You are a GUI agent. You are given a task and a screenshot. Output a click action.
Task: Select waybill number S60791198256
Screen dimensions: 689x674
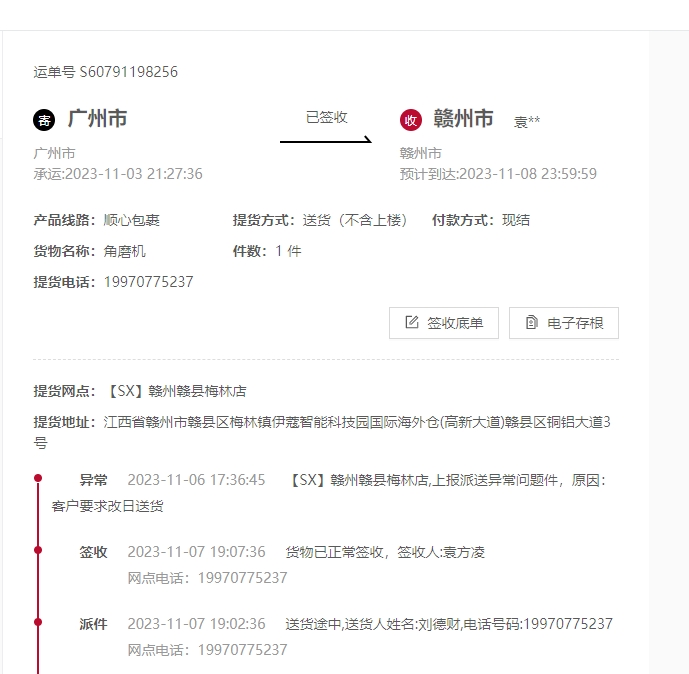pyautogui.click(x=128, y=72)
